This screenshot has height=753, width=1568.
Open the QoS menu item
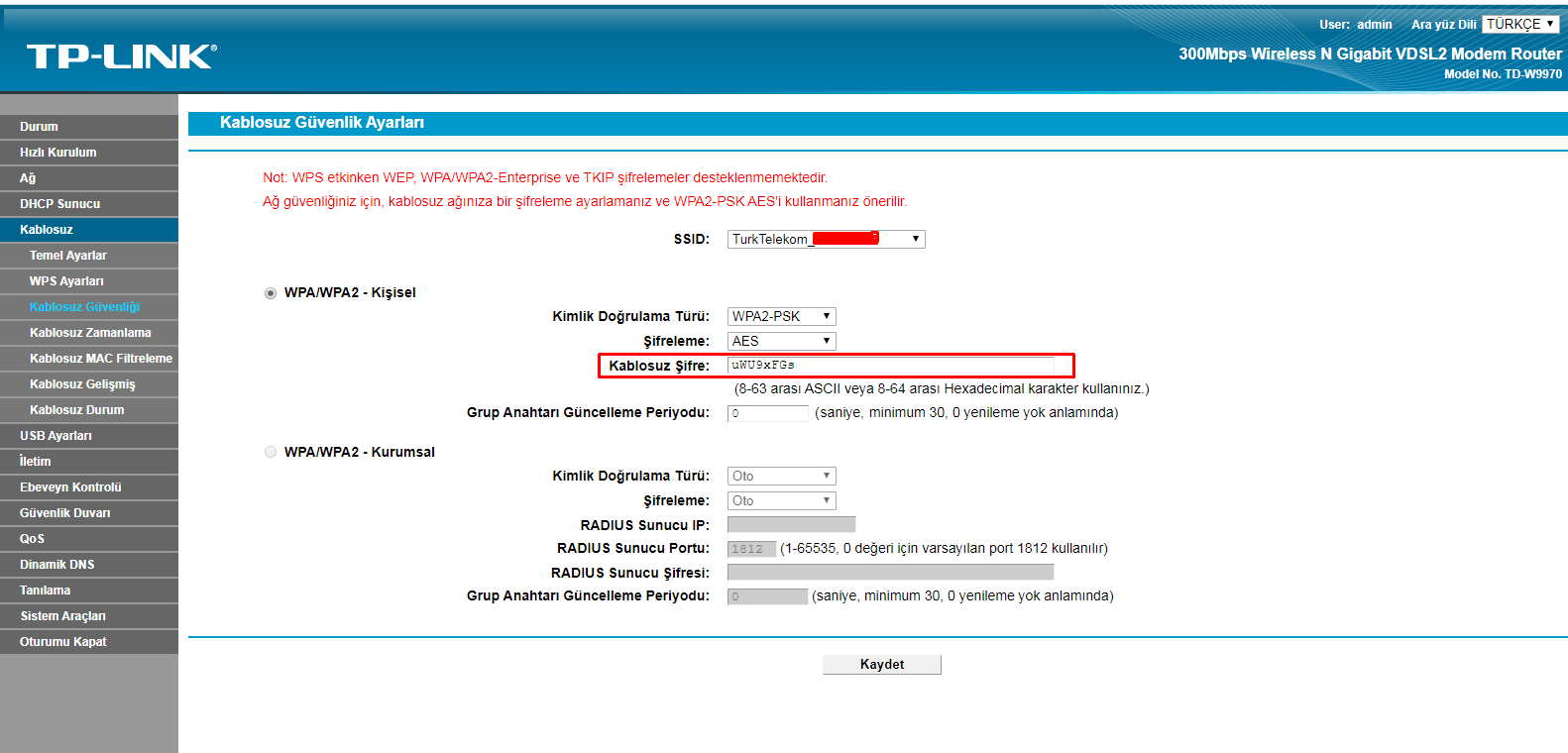click(89, 539)
